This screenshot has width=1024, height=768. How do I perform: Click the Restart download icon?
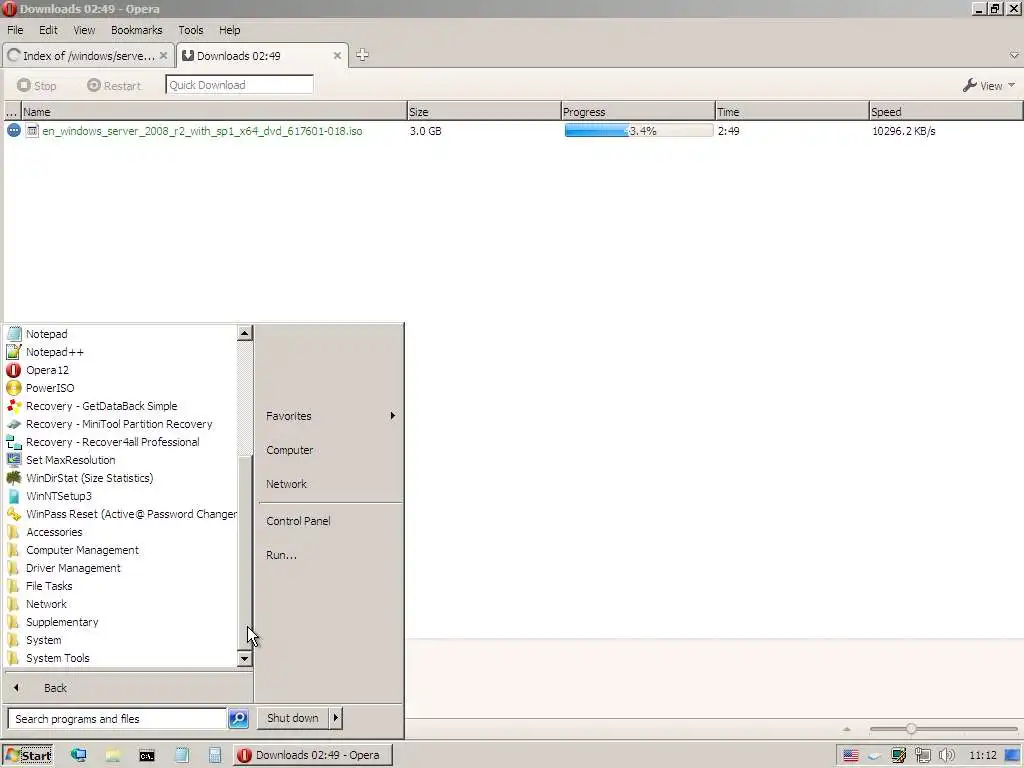[94, 86]
